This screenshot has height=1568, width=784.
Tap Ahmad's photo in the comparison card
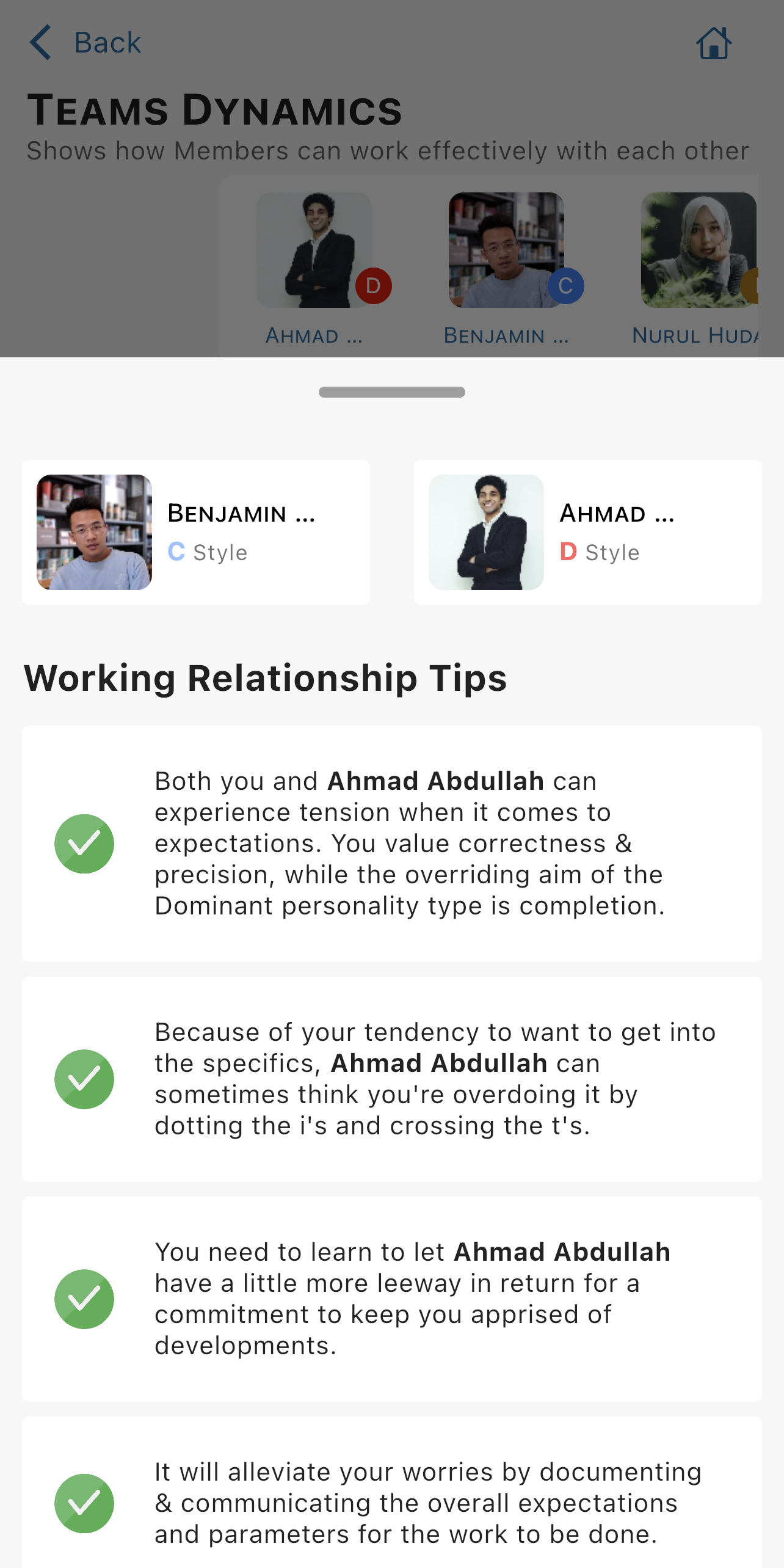[486, 532]
